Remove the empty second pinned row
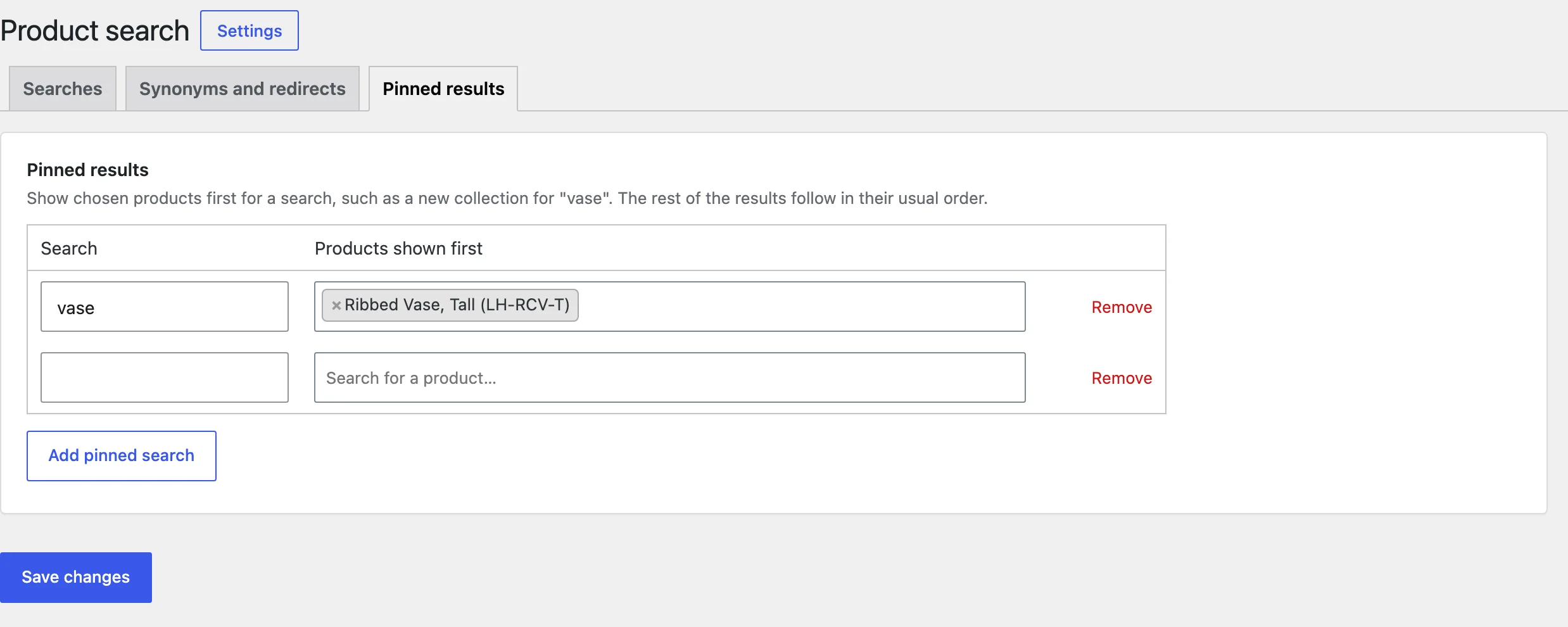1568x627 pixels. [x=1122, y=378]
